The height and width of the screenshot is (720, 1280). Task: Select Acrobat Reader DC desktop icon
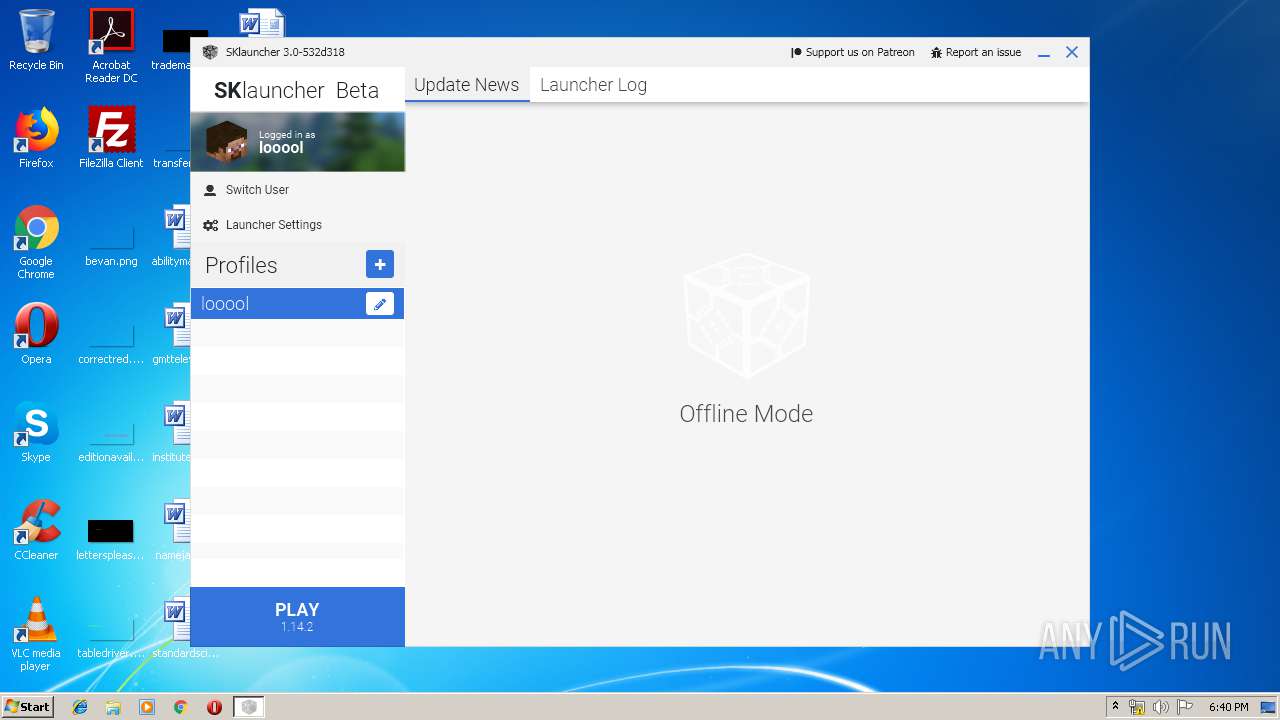tap(111, 46)
